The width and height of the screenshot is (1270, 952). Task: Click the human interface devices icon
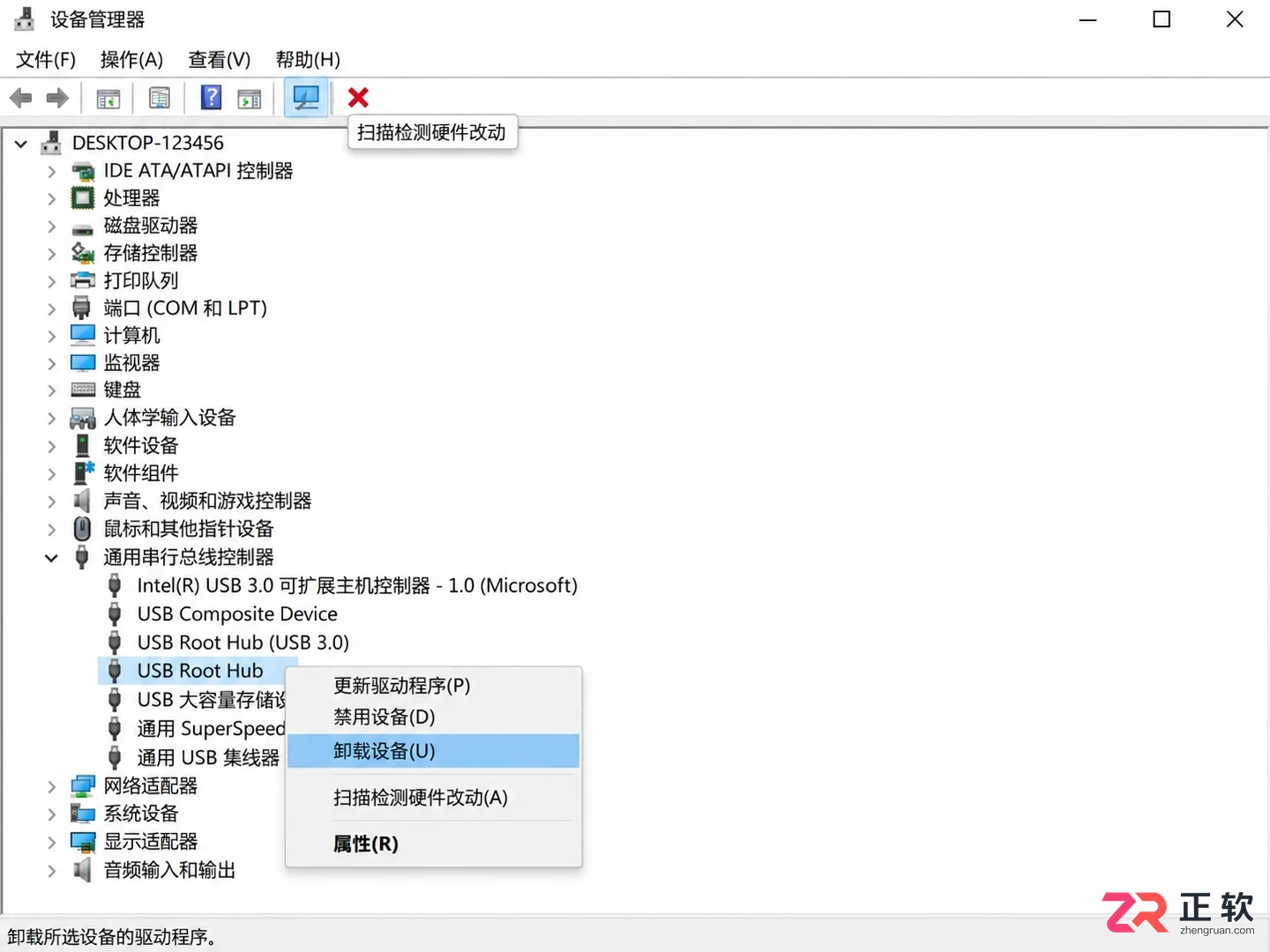(83, 418)
